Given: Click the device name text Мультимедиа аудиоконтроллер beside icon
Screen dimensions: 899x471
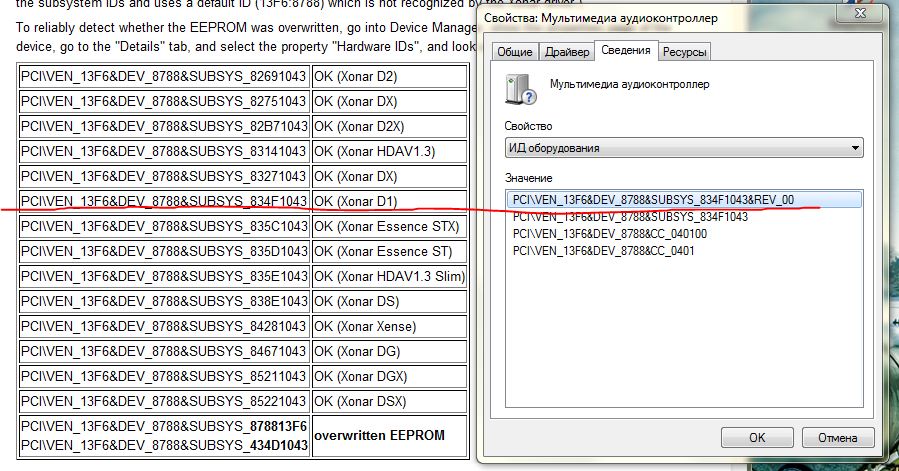Looking at the screenshot, I should click(x=630, y=84).
